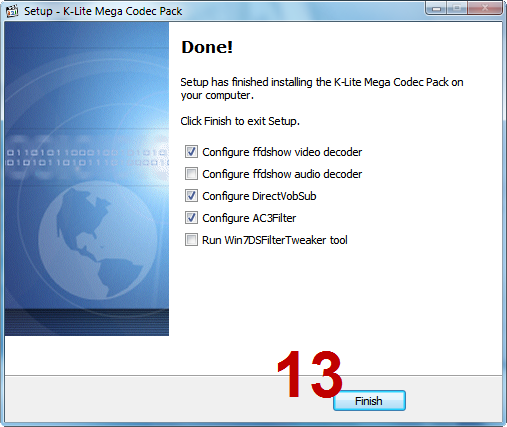This screenshot has width=507, height=427.
Task: Maximize the Setup window
Action: (x=457, y=8)
